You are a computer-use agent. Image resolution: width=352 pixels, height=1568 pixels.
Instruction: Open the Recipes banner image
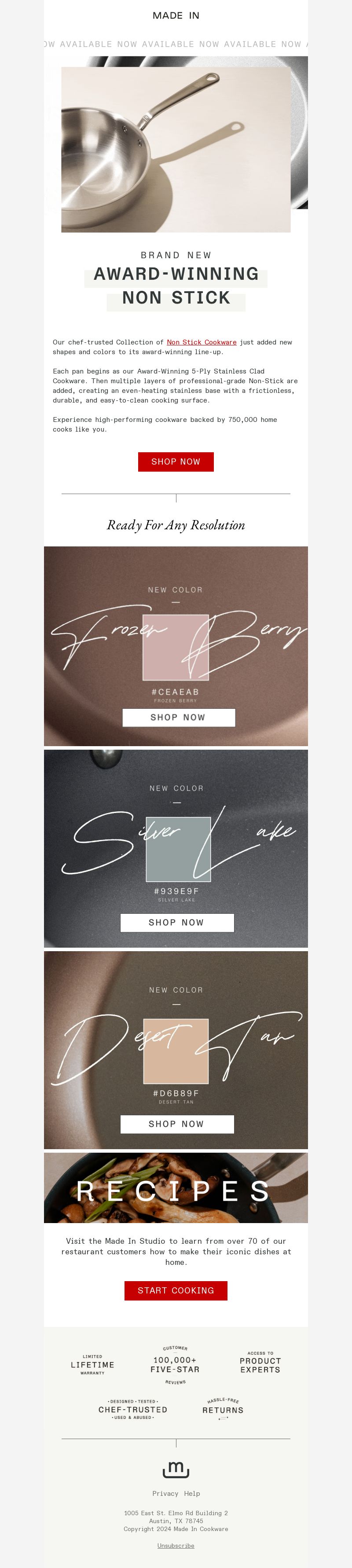pos(176,1187)
